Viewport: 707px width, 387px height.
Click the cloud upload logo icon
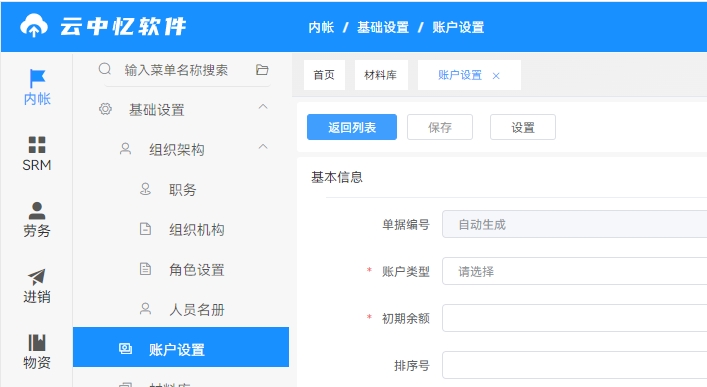click(34, 26)
